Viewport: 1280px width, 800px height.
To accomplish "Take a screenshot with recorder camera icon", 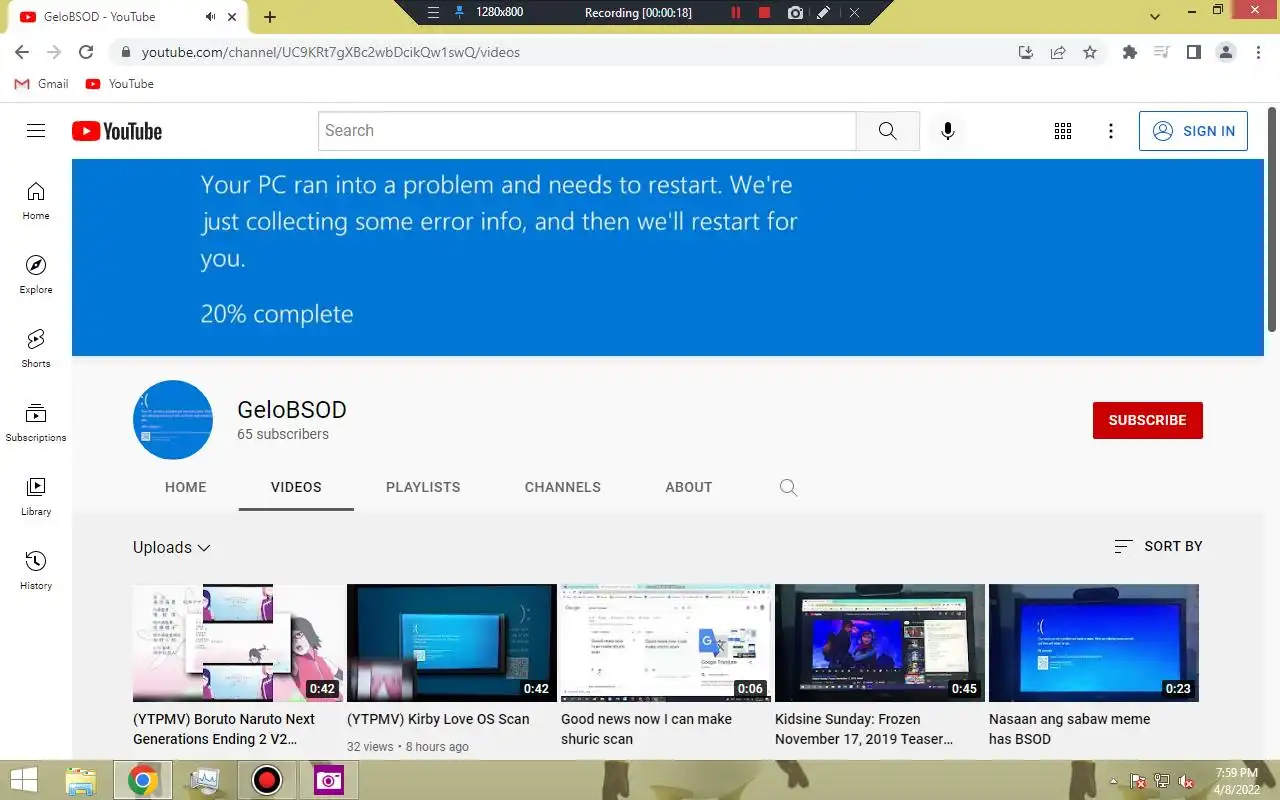I will [795, 13].
